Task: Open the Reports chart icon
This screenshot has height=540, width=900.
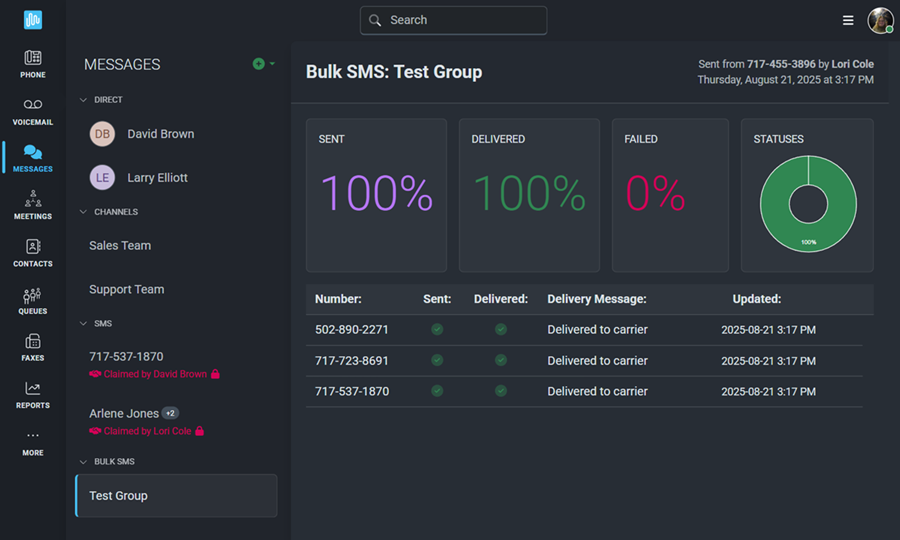Action: [x=33, y=388]
